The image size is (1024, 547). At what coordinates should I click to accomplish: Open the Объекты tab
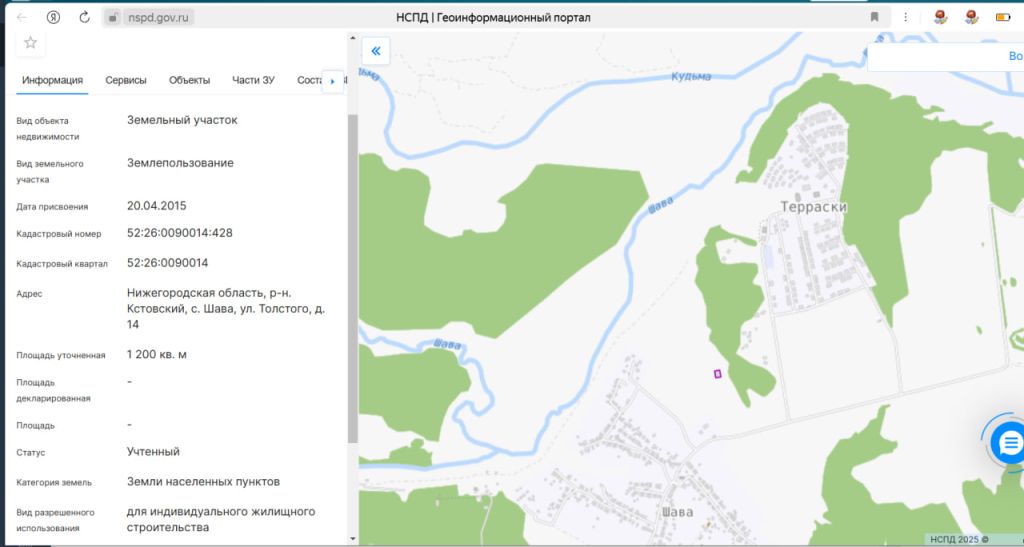click(189, 80)
